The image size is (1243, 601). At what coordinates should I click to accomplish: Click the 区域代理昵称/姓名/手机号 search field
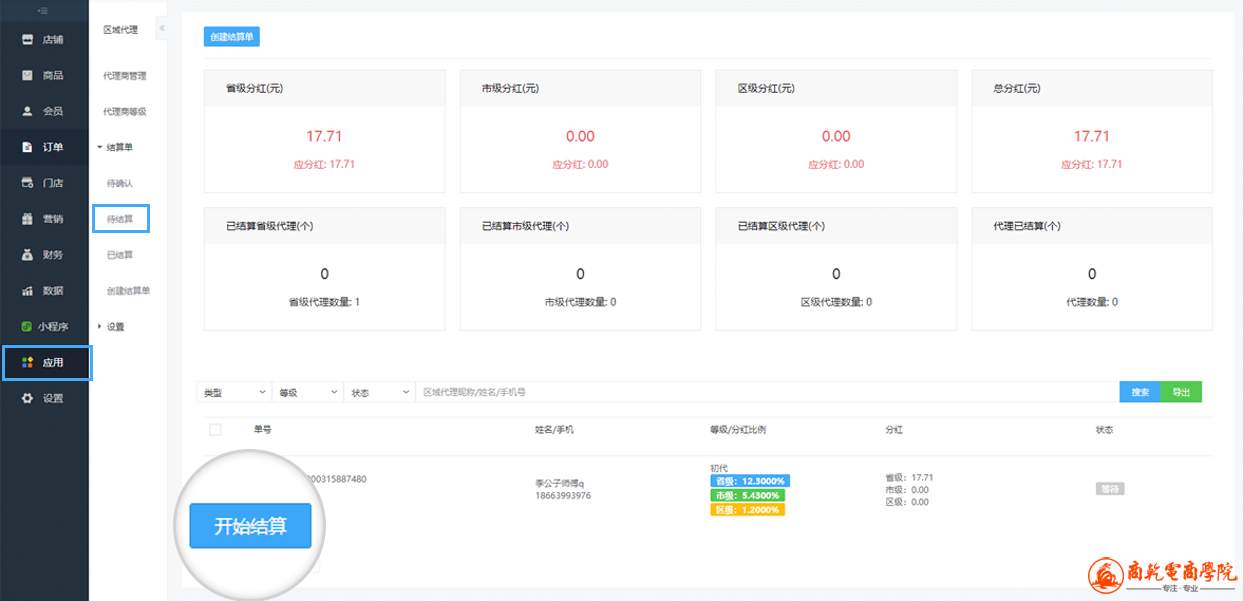pos(765,393)
